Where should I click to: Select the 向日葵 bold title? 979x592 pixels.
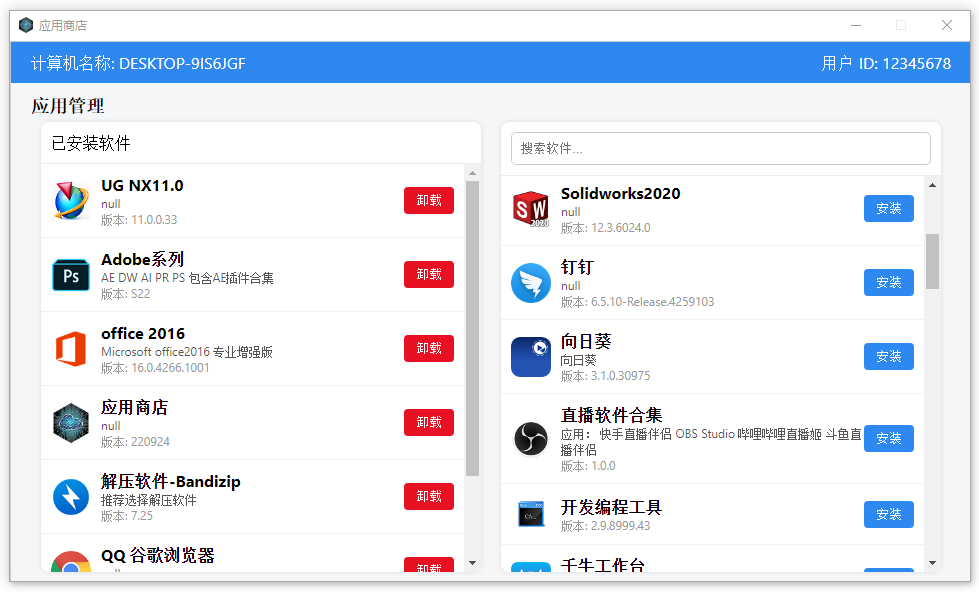coord(586,341)
